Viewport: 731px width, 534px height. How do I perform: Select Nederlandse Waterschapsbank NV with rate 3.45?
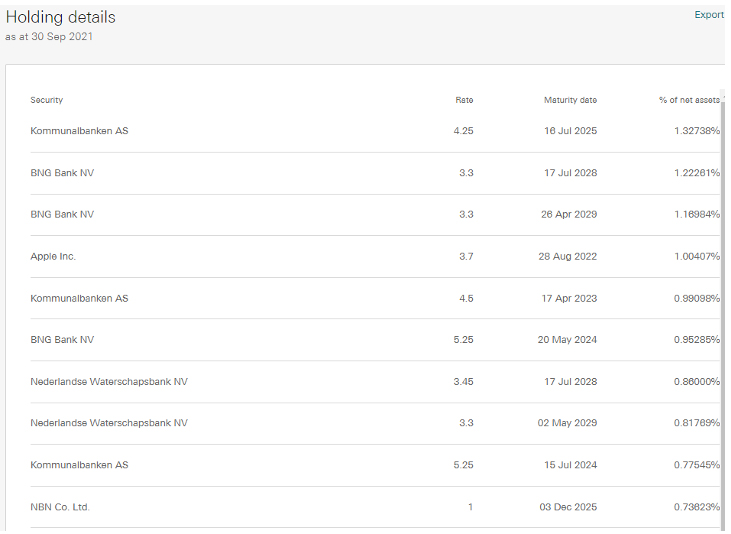[109, 381]
